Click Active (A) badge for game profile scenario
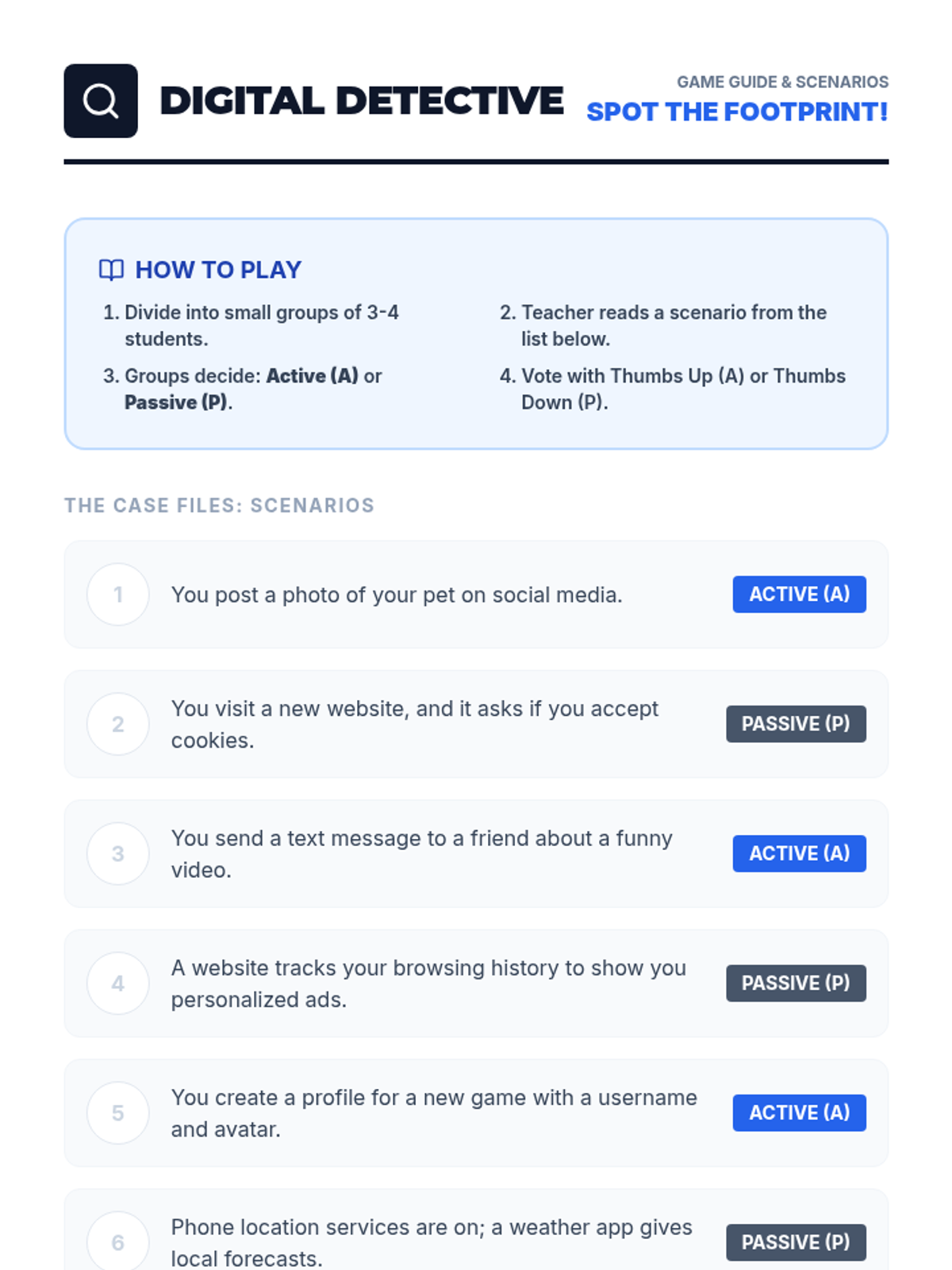The width and height of the screenshot is (952, 1270). [800, 1113]
